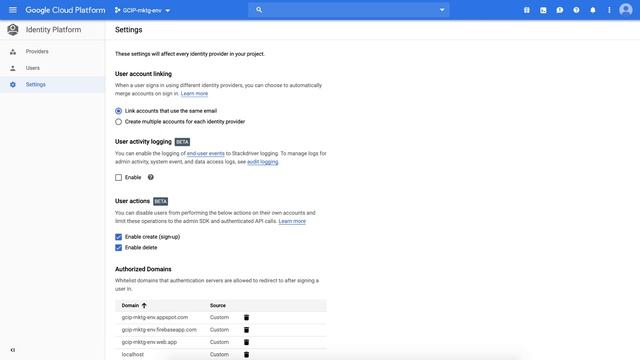Open the hamburger navigation menu
640x360 pixels.
coord(13,10)
